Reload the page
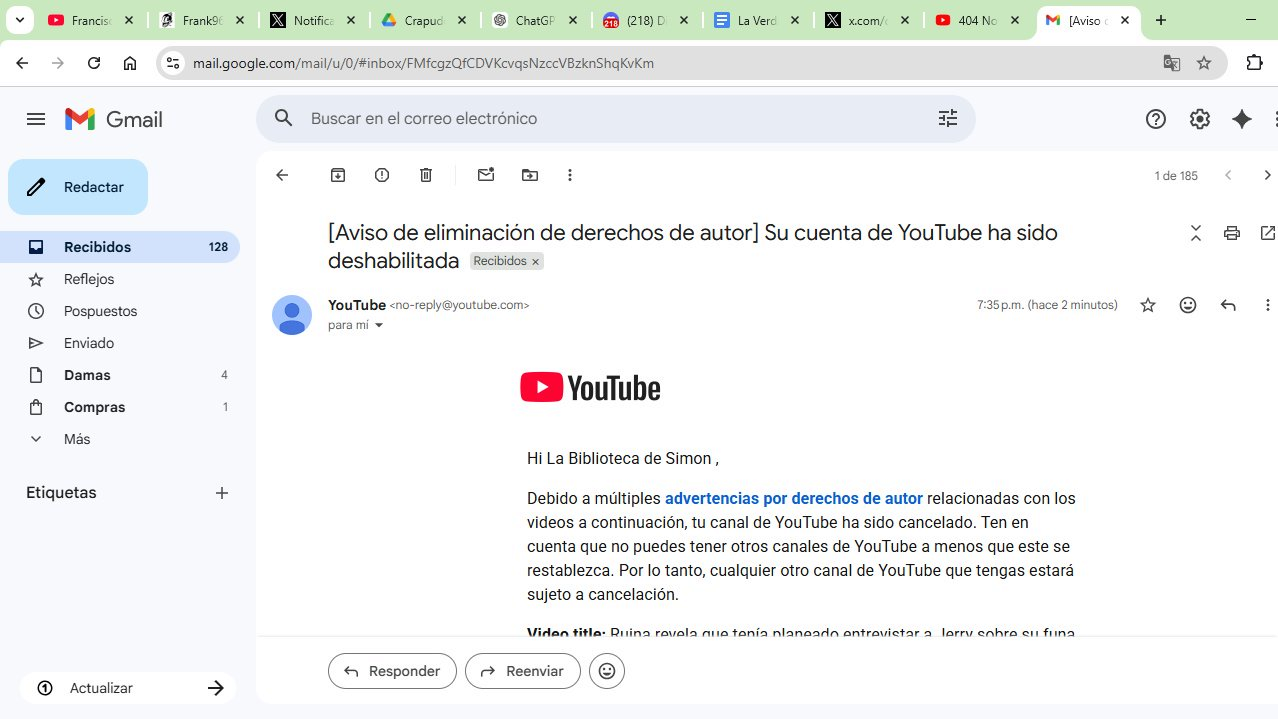The image size is (1278, 719). pyautogui.click(x=94, y=63)
